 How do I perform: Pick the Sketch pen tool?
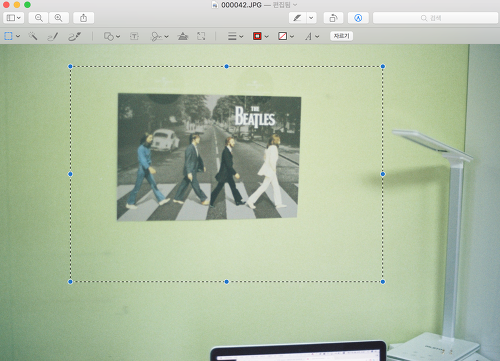click(x=53, y=36)
